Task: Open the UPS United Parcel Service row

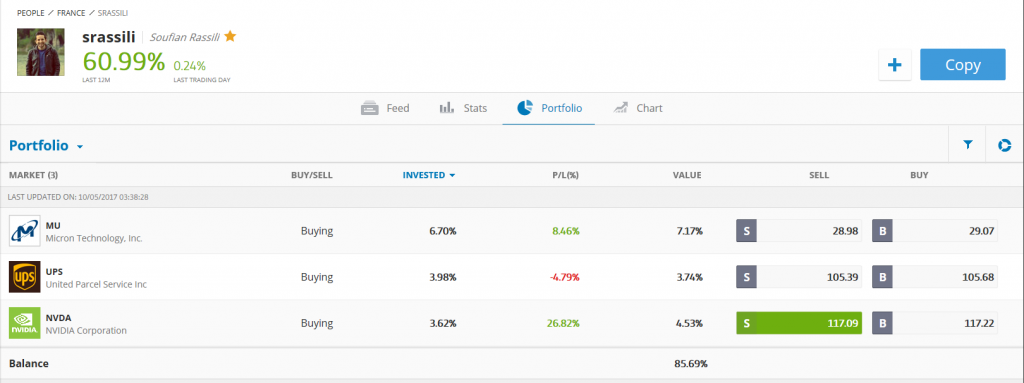Action: pyautogui.click(x=512, y=277)
